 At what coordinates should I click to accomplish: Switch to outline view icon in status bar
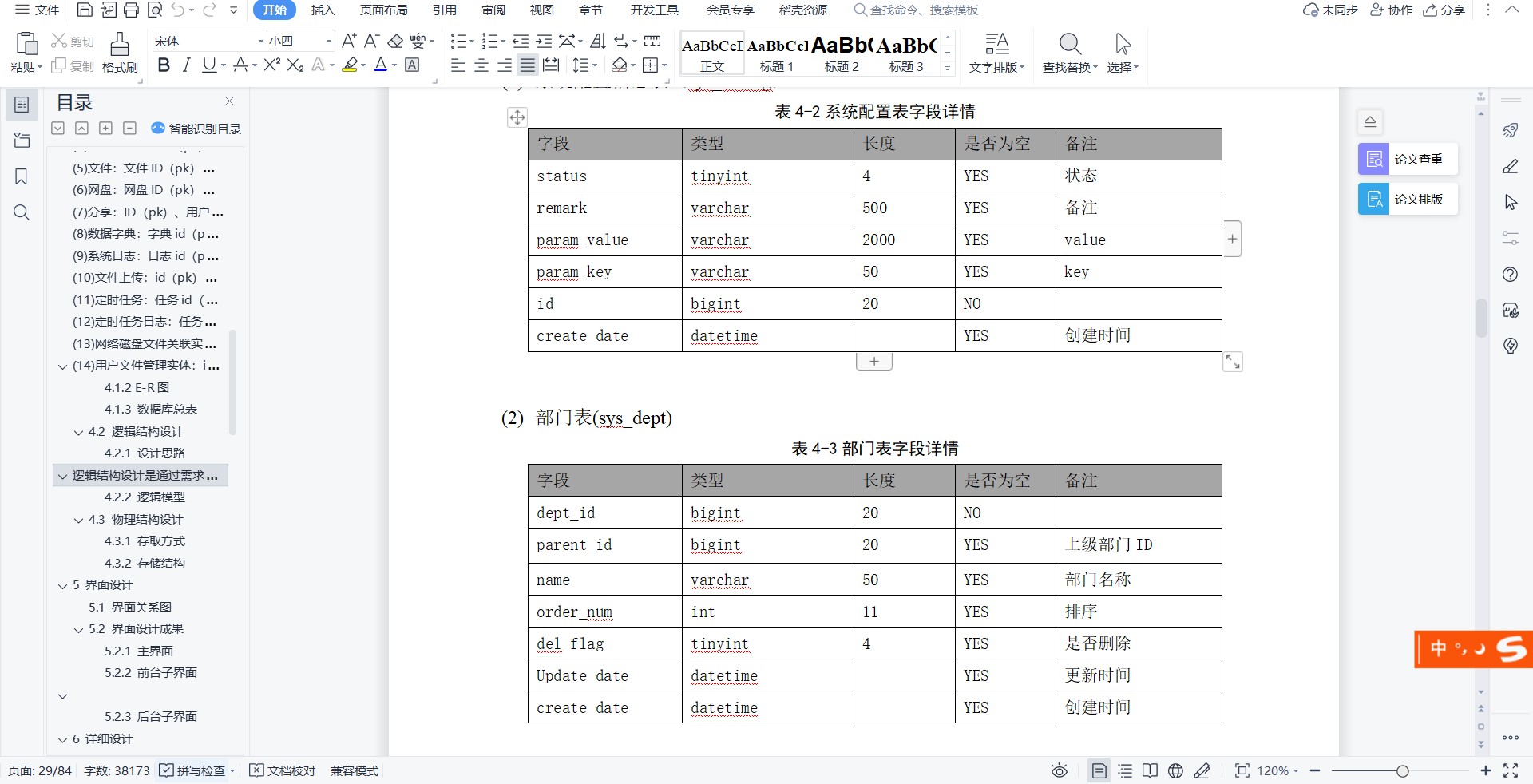(1125, 770)
